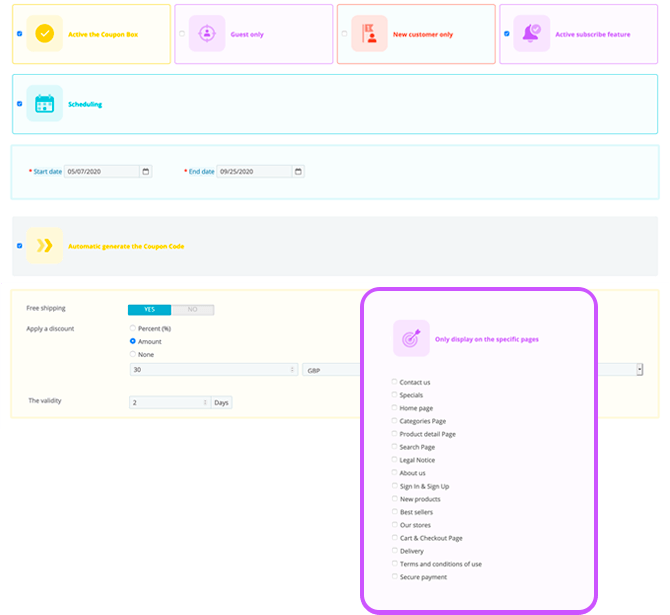670x615 pixels.
Task: Check the Our stores option
Action: [x=395, y=524]
